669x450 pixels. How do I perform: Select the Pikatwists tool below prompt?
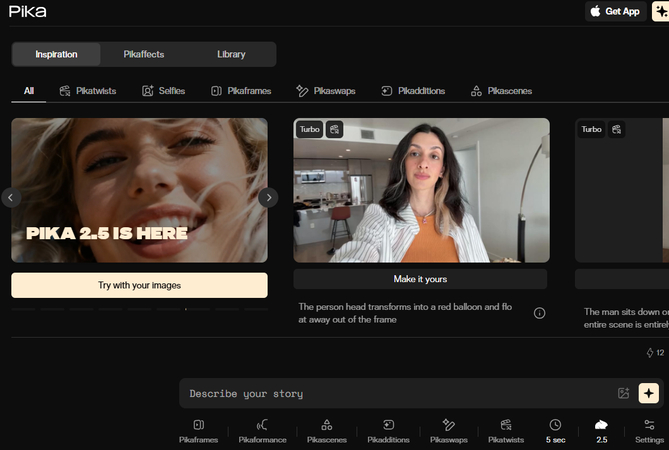(506, 431)
